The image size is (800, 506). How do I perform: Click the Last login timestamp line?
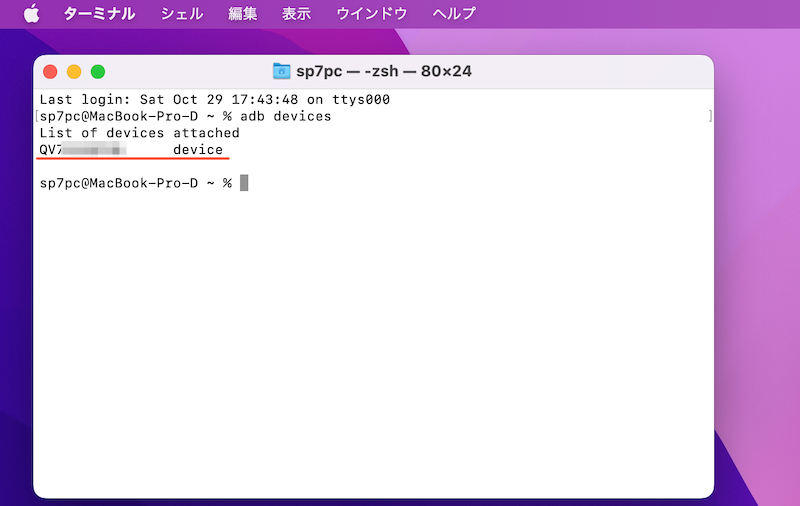(214, 100)
